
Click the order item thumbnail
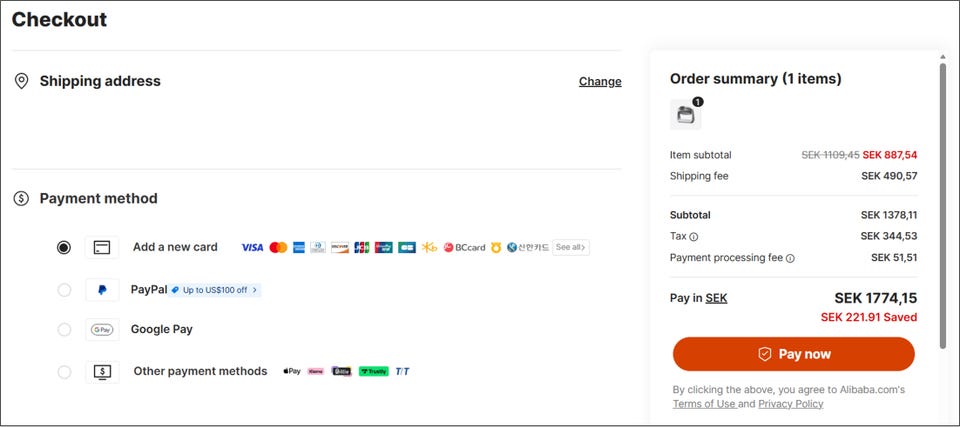(x=686, y=115)
